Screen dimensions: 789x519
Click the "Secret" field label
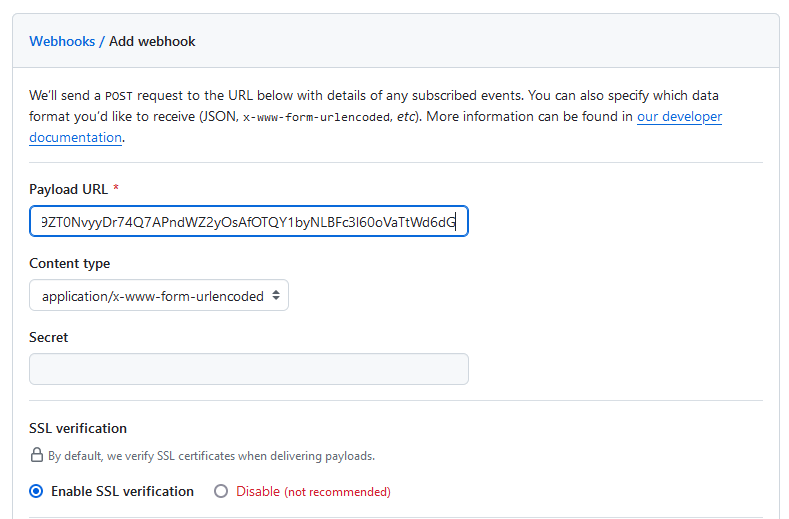[x=49, y=337]
